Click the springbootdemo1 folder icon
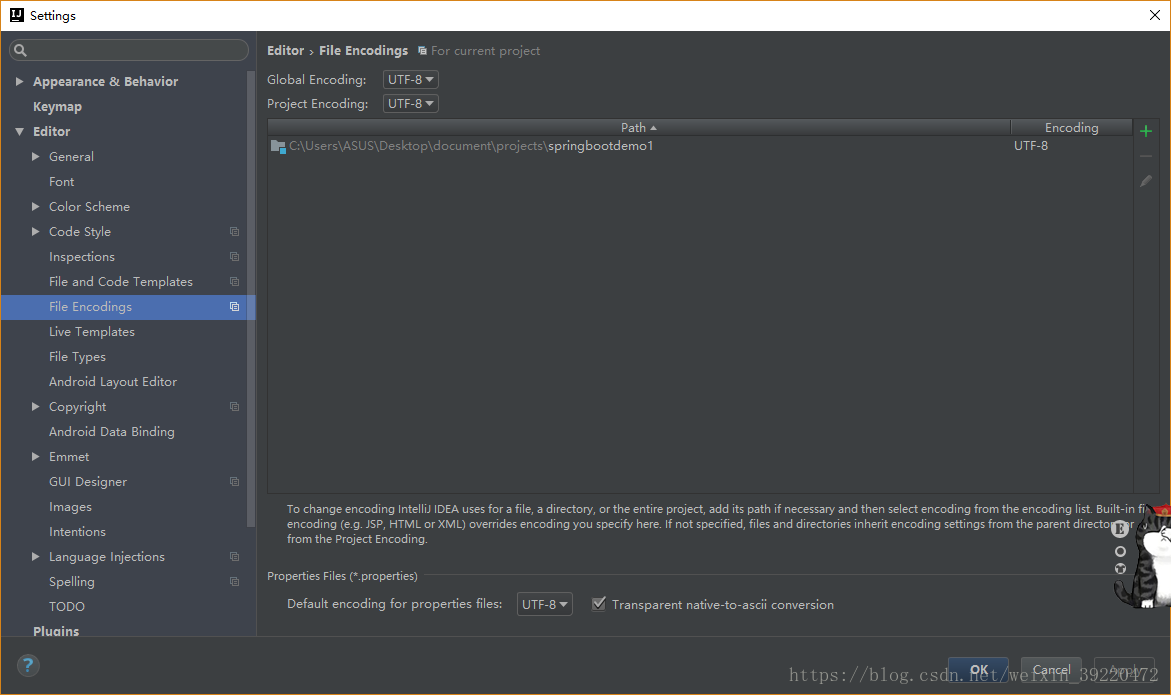Screen dimensions: 1171x695 coord(278,146)
